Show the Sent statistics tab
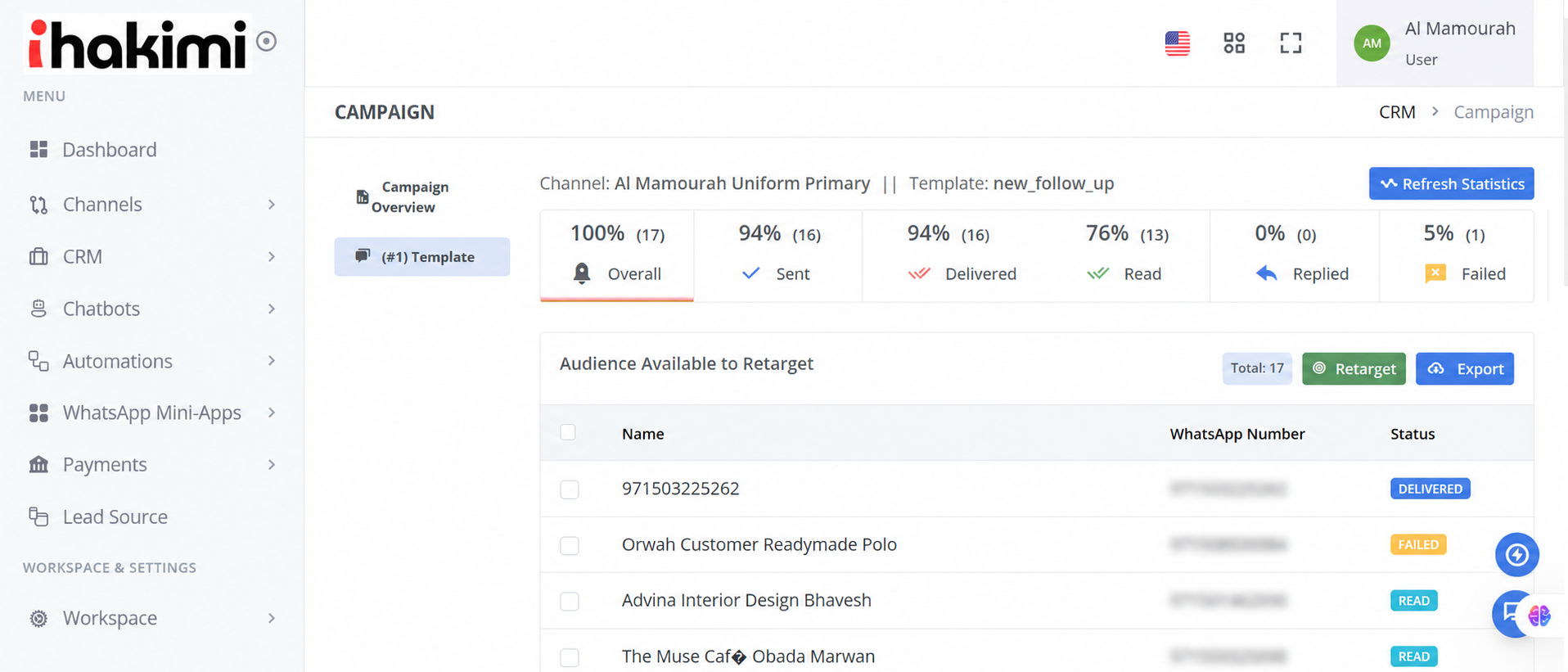The image size is (1568, 672). click(778, 255)
